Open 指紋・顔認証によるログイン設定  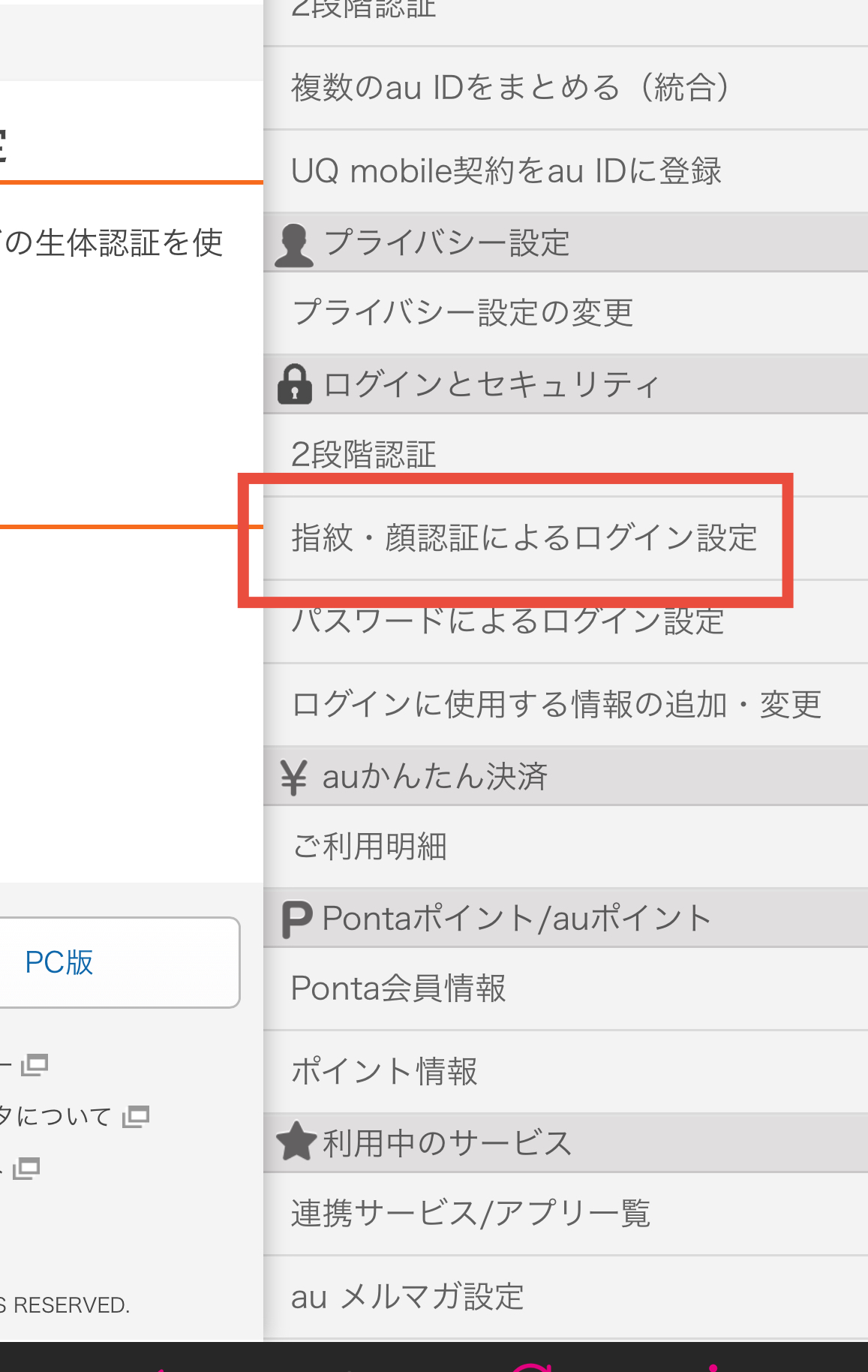pos(524,538)
